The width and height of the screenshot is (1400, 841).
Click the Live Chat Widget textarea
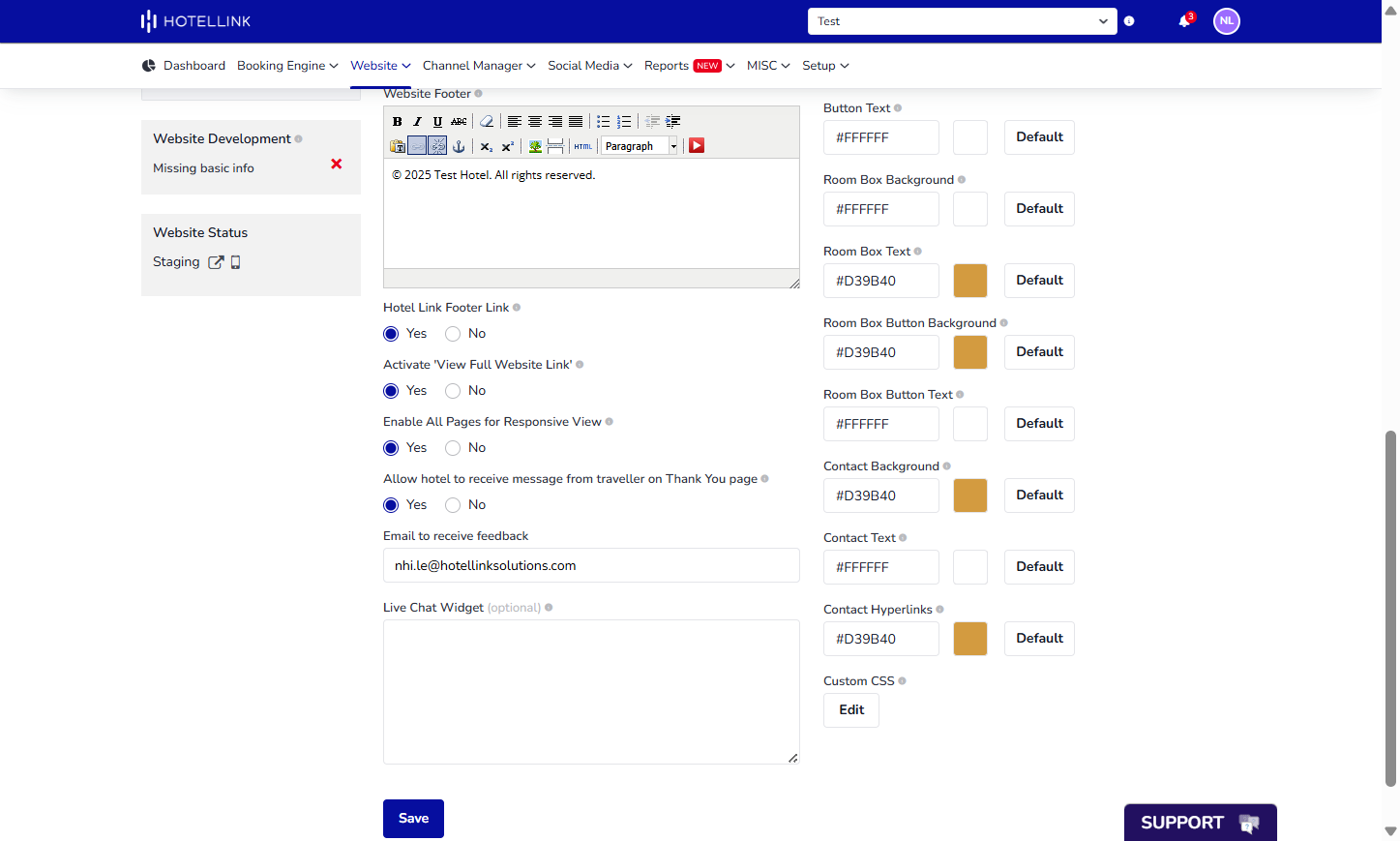tap(591, 692)
